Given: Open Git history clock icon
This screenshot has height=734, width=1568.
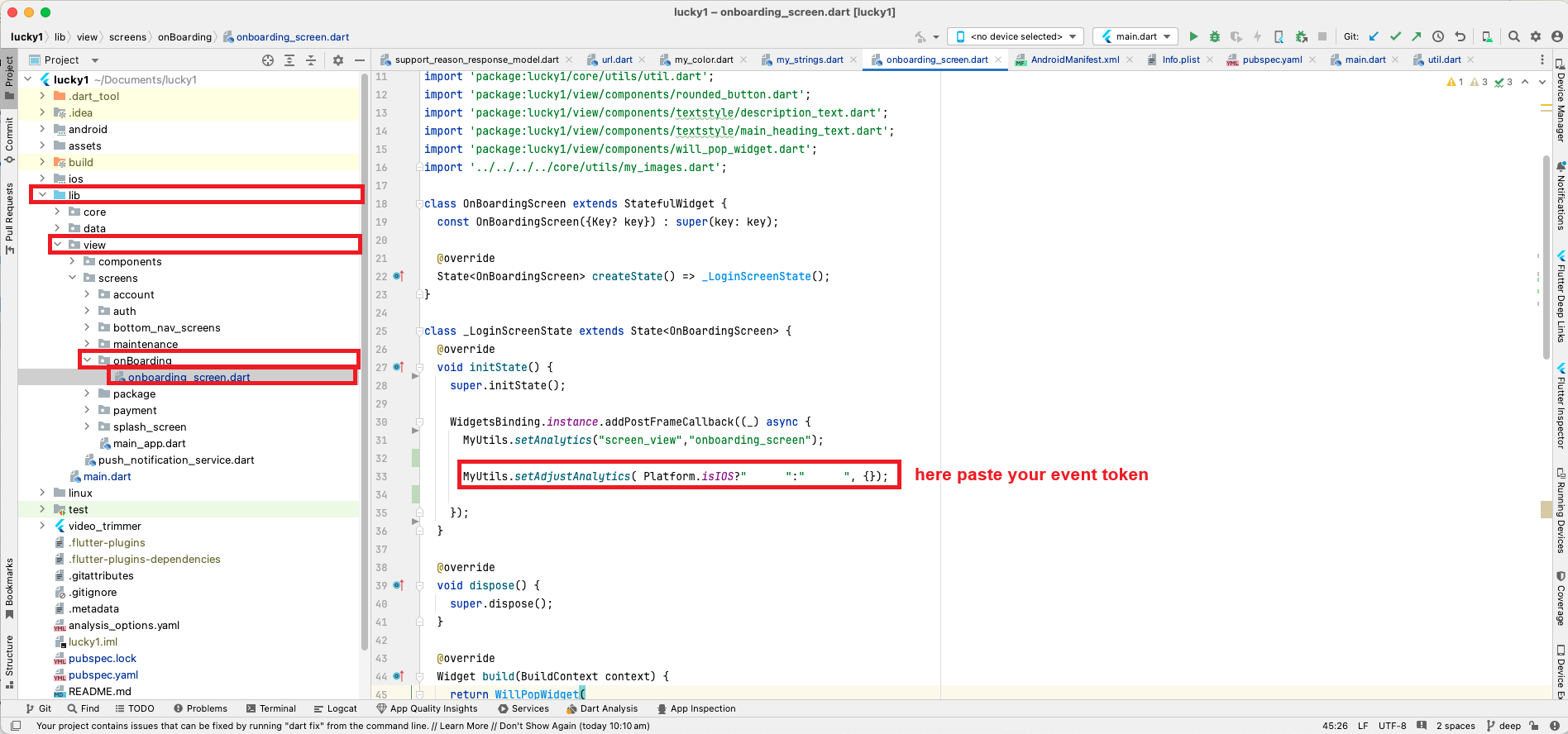Looking at the screenshot, I should click(1438, 36).
